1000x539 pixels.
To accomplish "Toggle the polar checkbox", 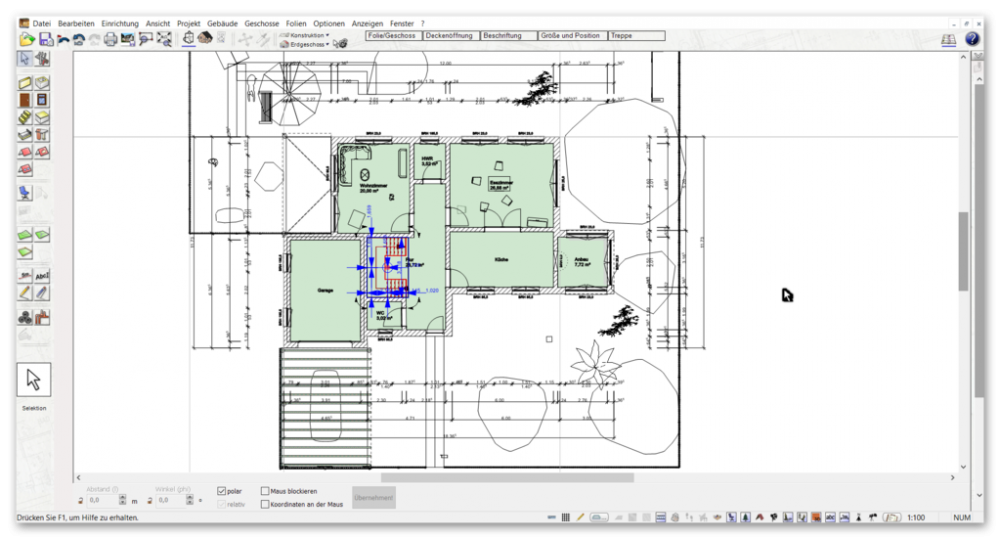I will click(222, 491).
